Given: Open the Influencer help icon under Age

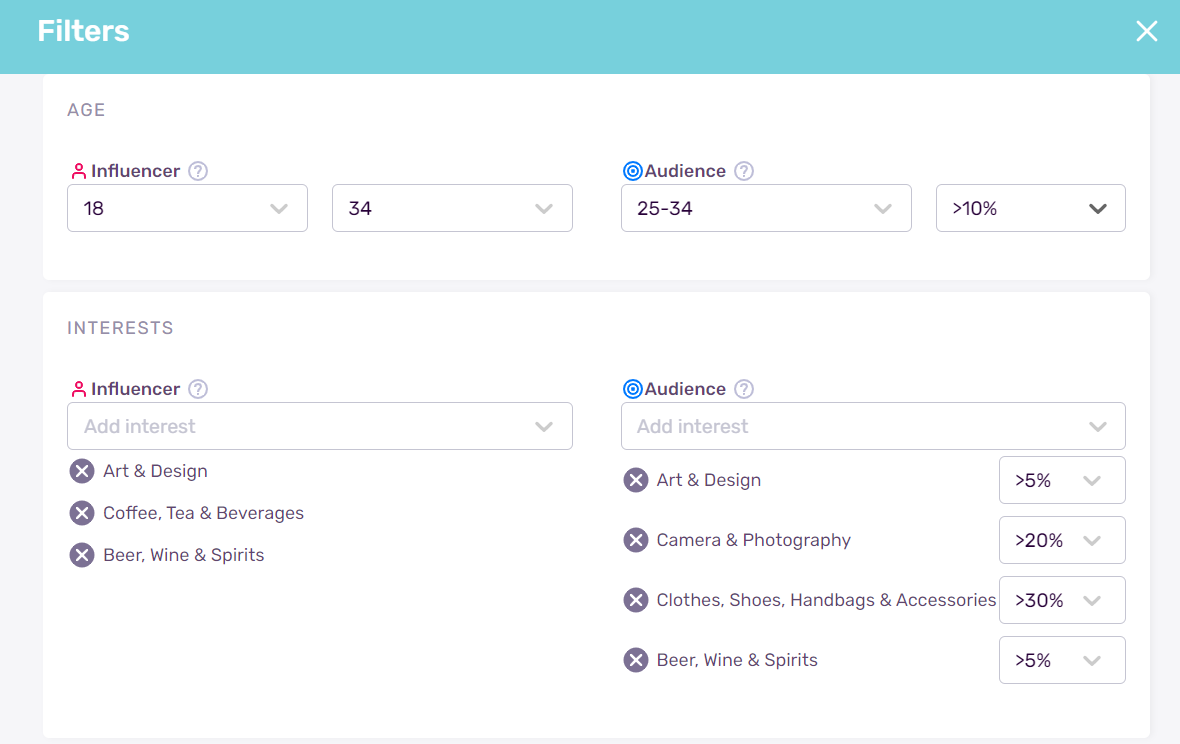Looking at the screenshot, I should click(x=197, y=171).
